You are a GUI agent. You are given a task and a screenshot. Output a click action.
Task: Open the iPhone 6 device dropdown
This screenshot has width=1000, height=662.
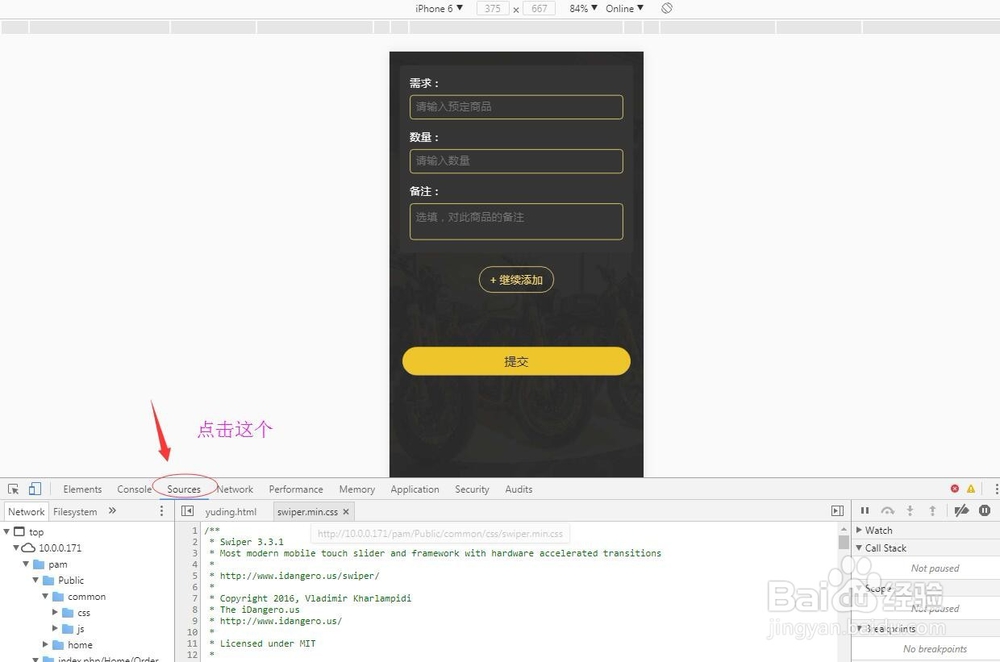[x=439, y=8]
